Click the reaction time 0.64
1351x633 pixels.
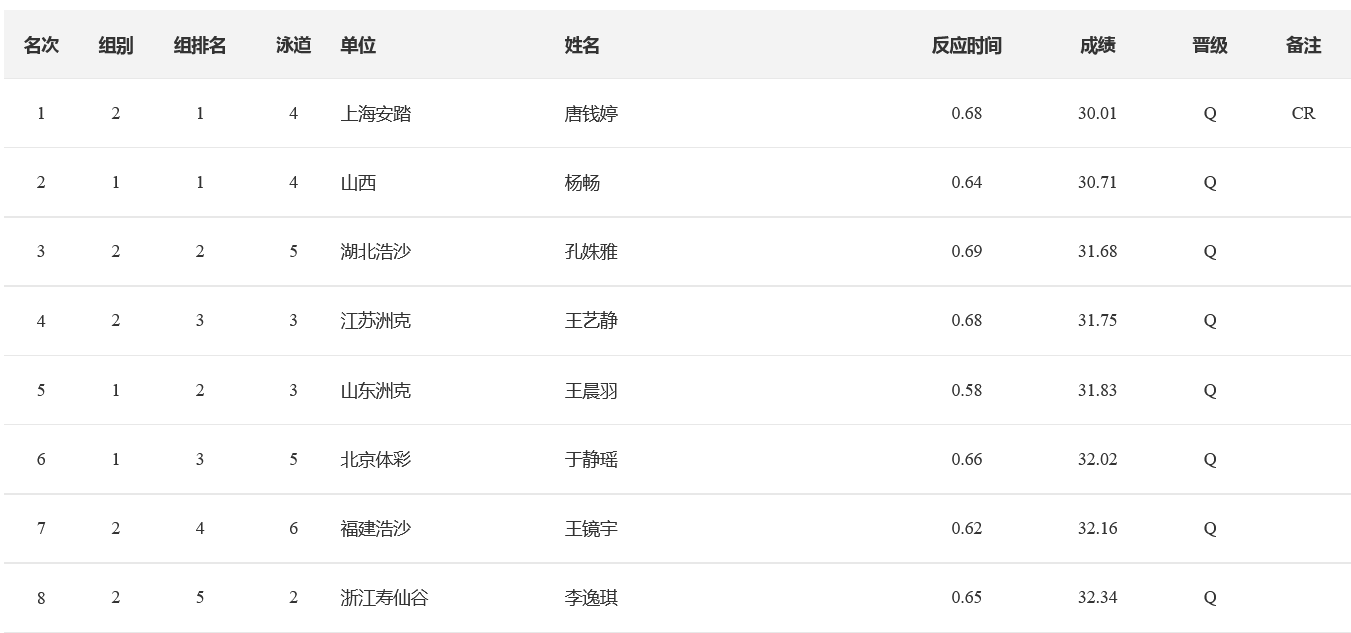[967, 182]
